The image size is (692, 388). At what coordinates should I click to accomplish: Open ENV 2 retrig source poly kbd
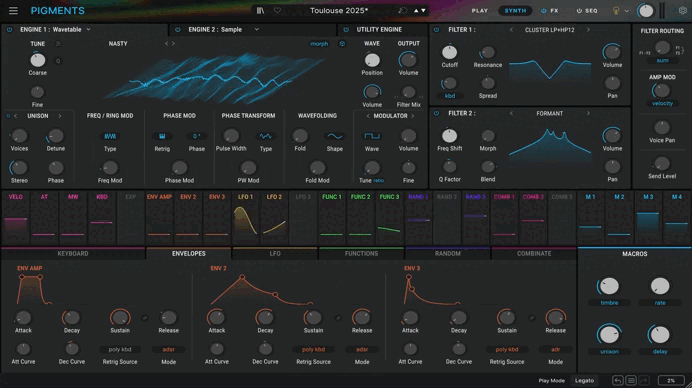(x=313, y=350)
